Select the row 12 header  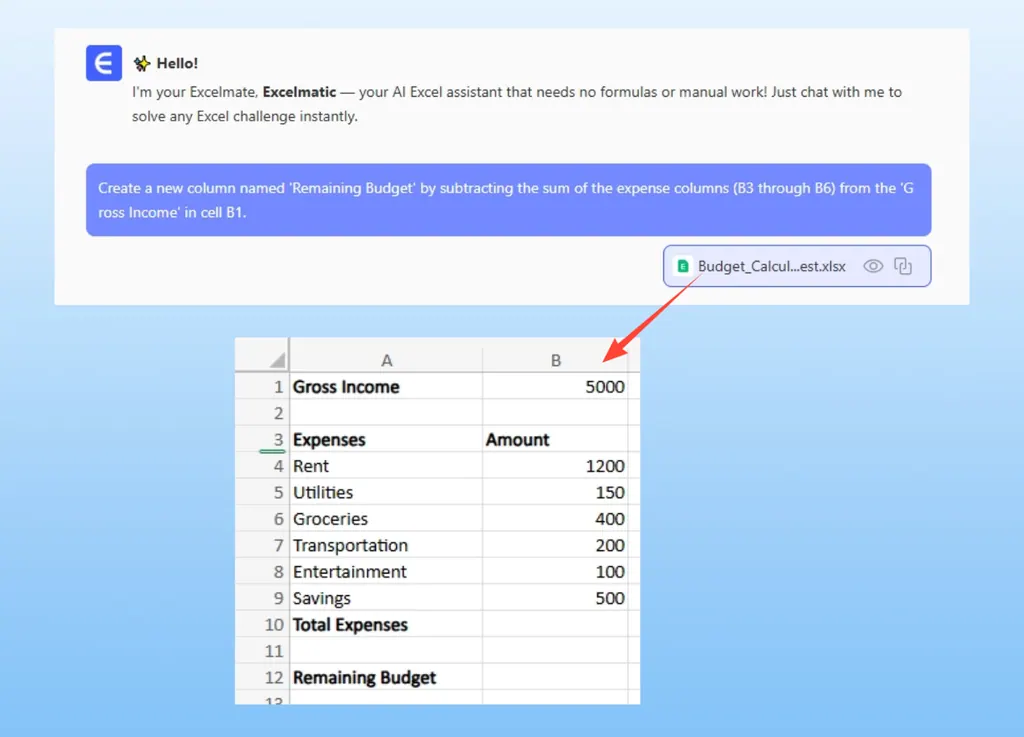(x=263, y=678)
